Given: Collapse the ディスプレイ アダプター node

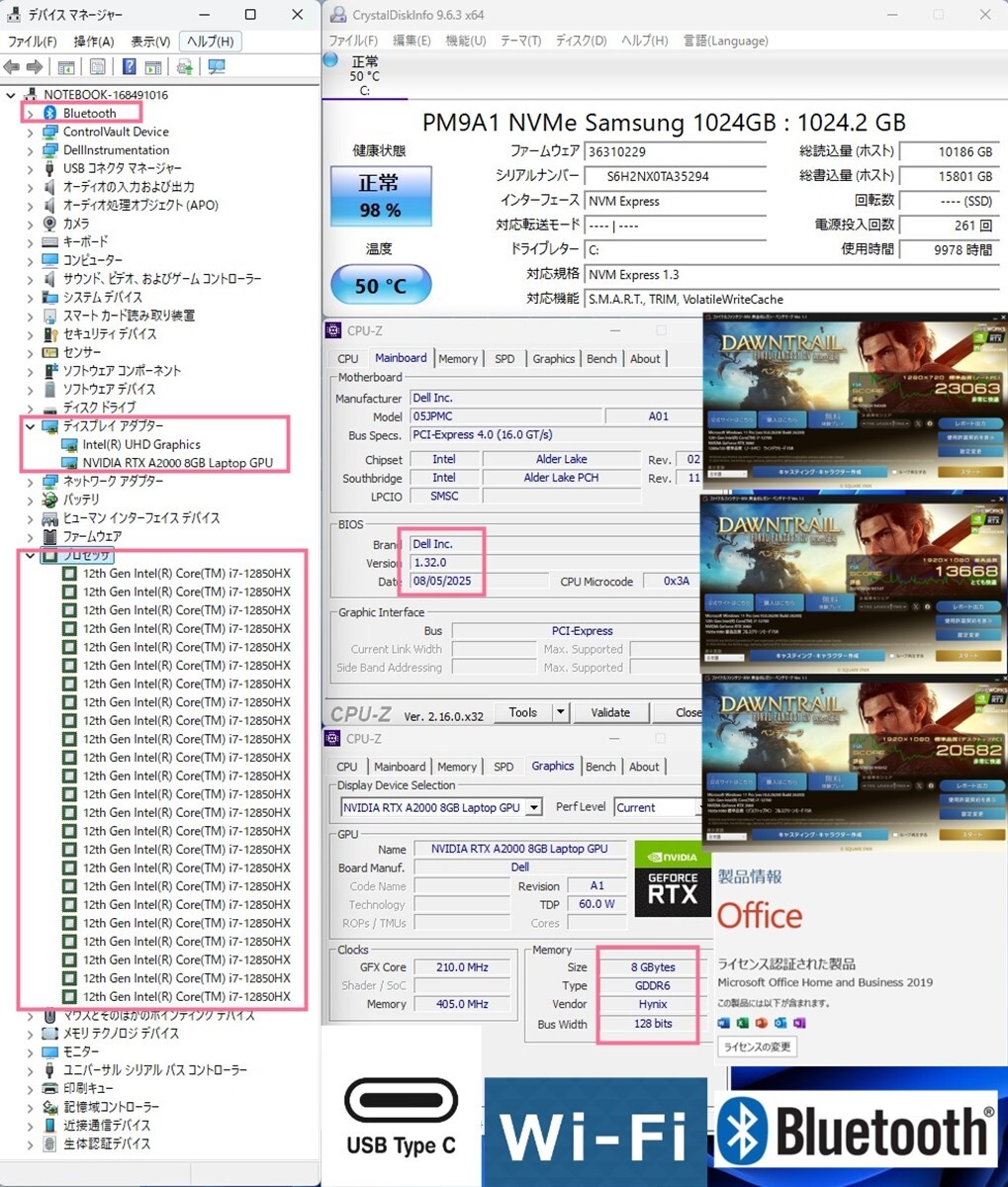Looking at the screenshot, I should 29,425.
